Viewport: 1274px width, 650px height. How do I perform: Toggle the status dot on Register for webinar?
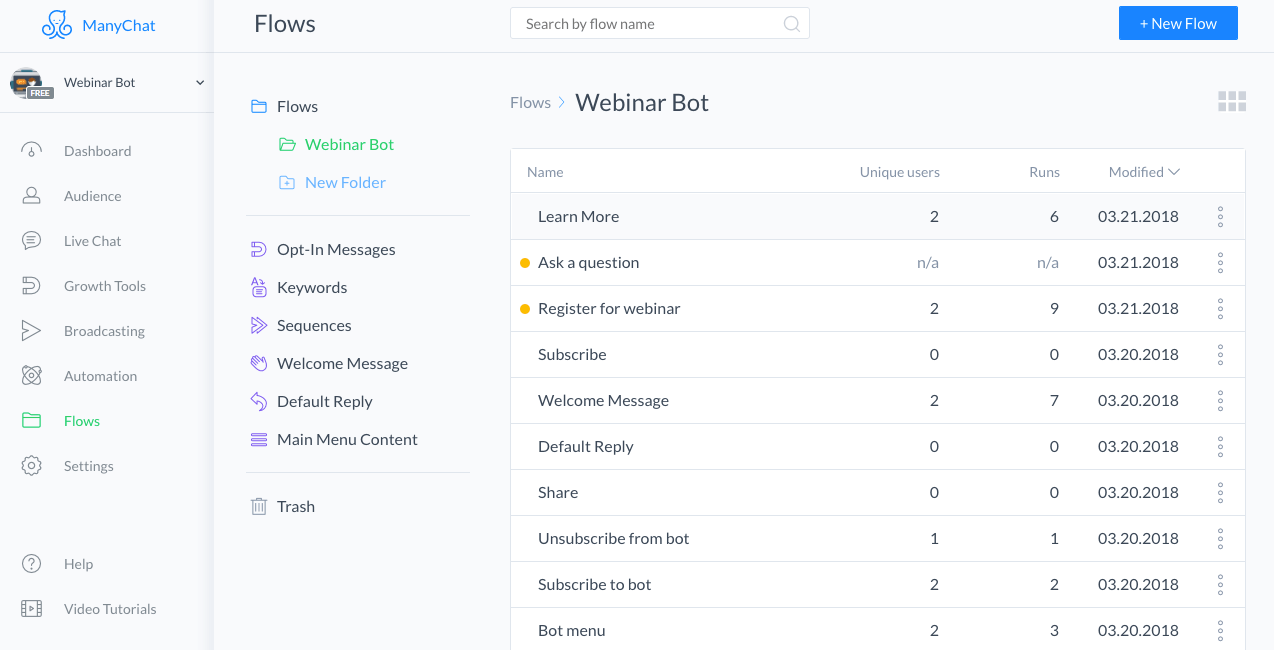(x=525, y=308)
